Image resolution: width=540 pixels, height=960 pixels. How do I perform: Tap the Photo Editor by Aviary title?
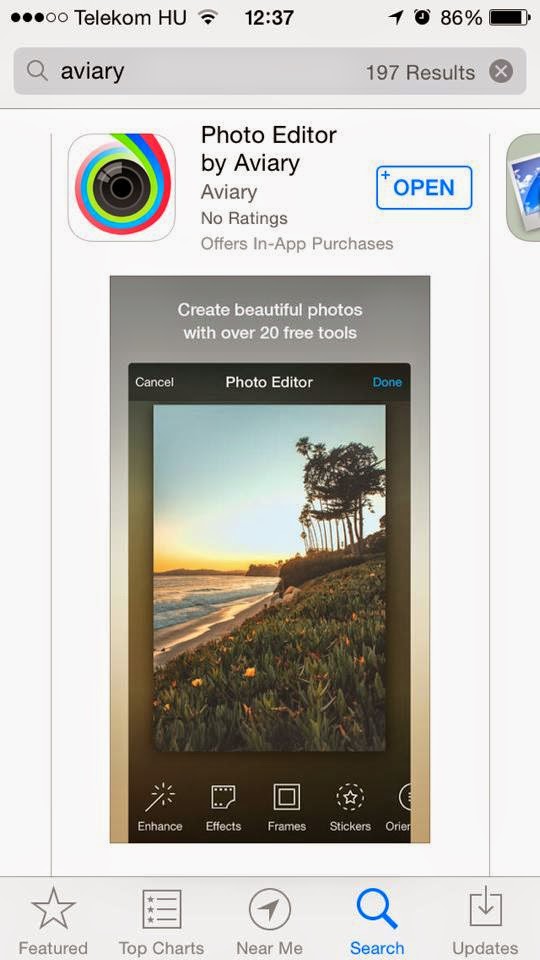[x=269, y=149]
